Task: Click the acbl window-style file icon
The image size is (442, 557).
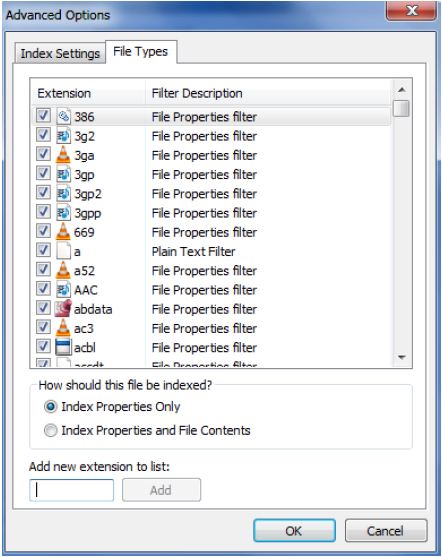Action: point(63,347)
